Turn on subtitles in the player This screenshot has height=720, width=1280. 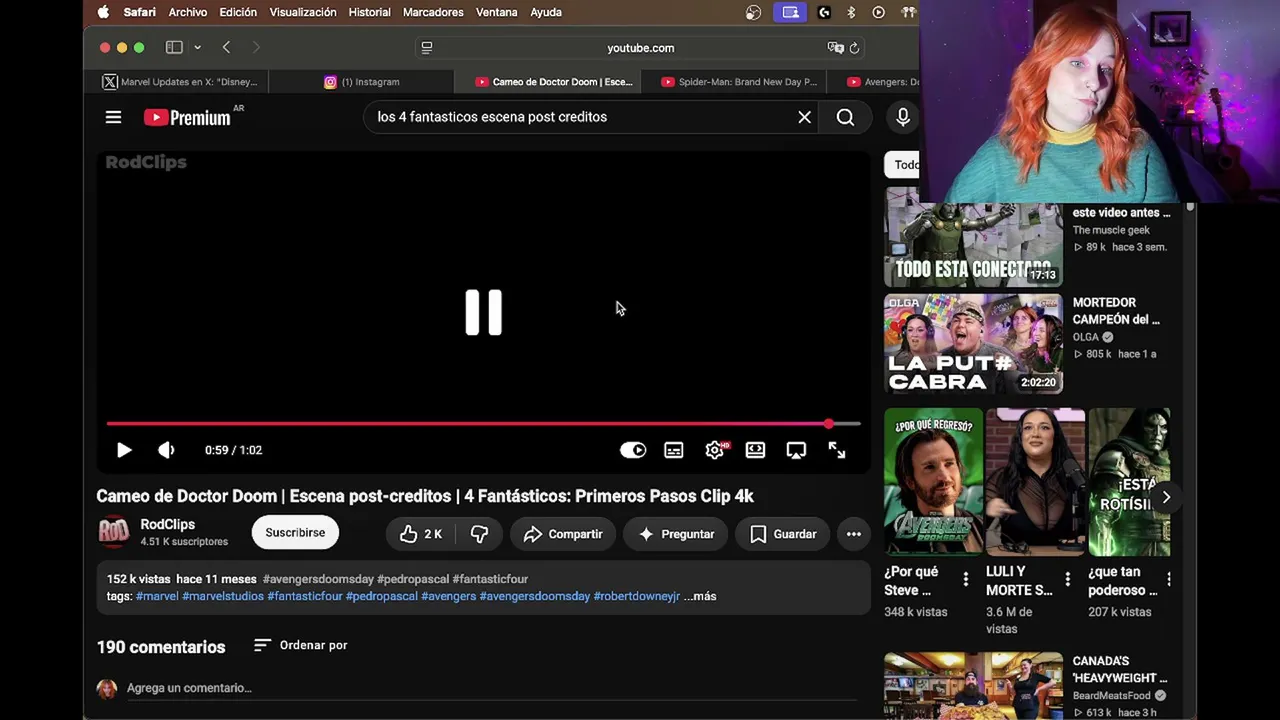[674, 450]
